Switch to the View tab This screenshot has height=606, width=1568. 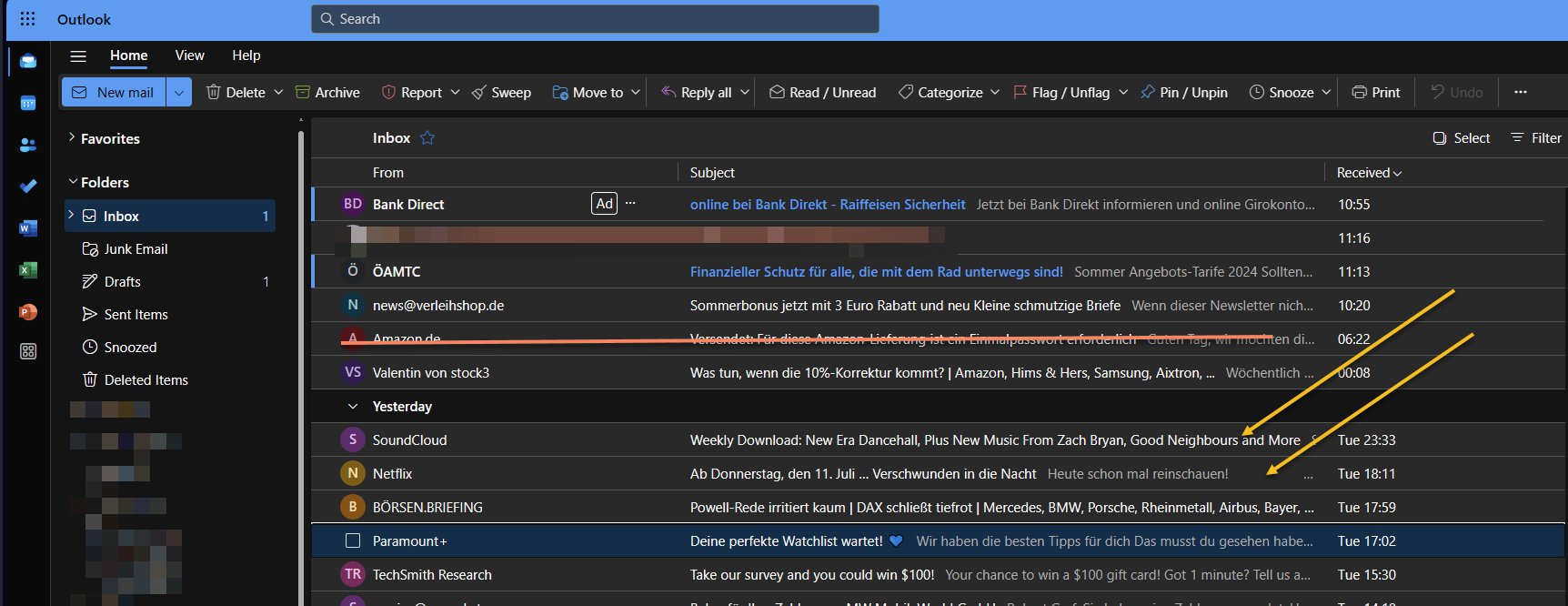click(x=189, y=56)
